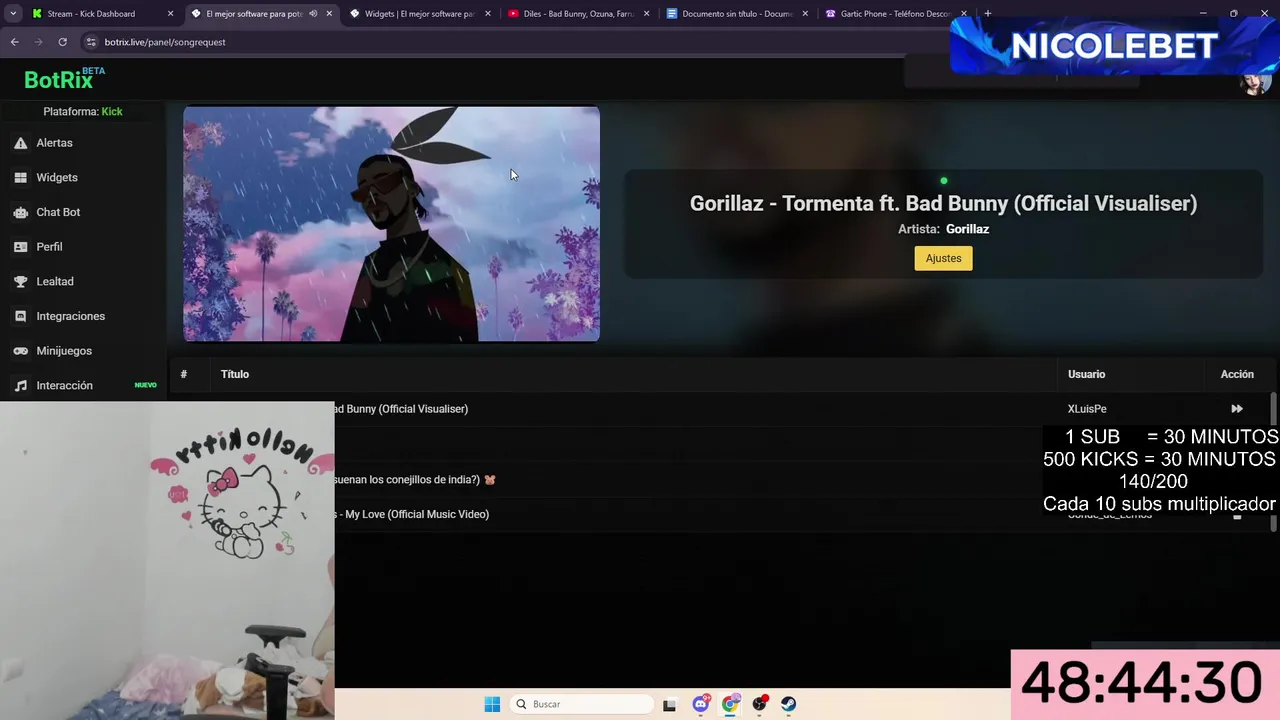View site information icon in address bar

pyautogui.click(x=91, y=42)
